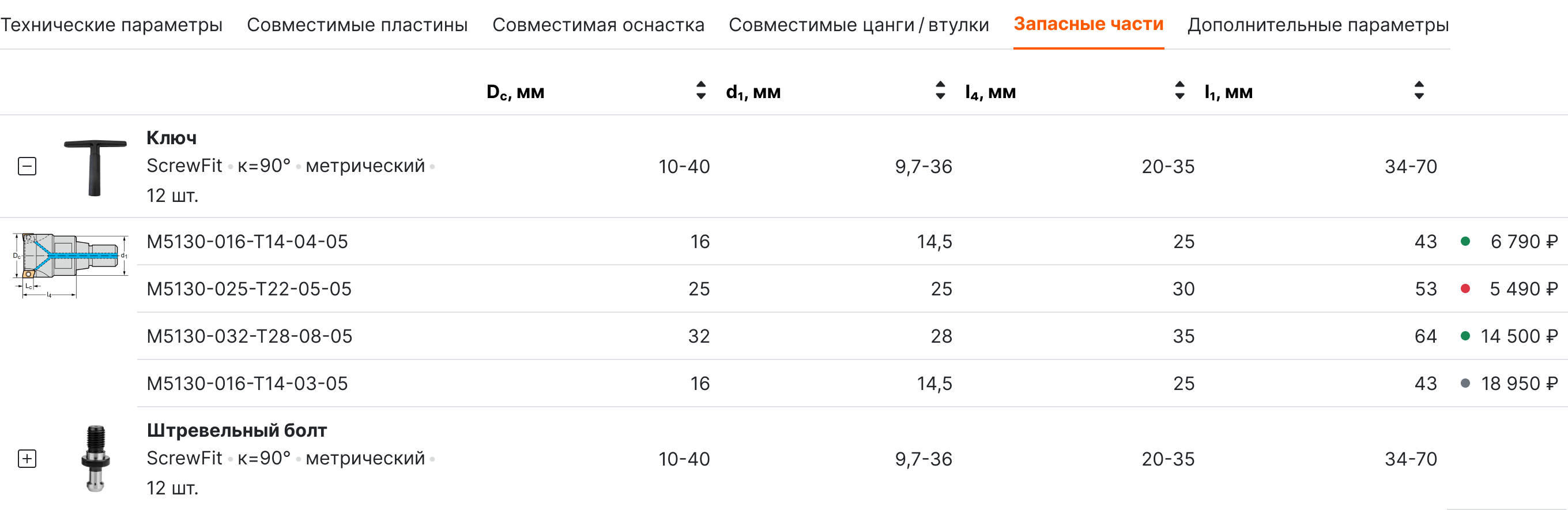The image size is (1568, 510).
Task: Sort by d1 column arrows
Action: 940,90
